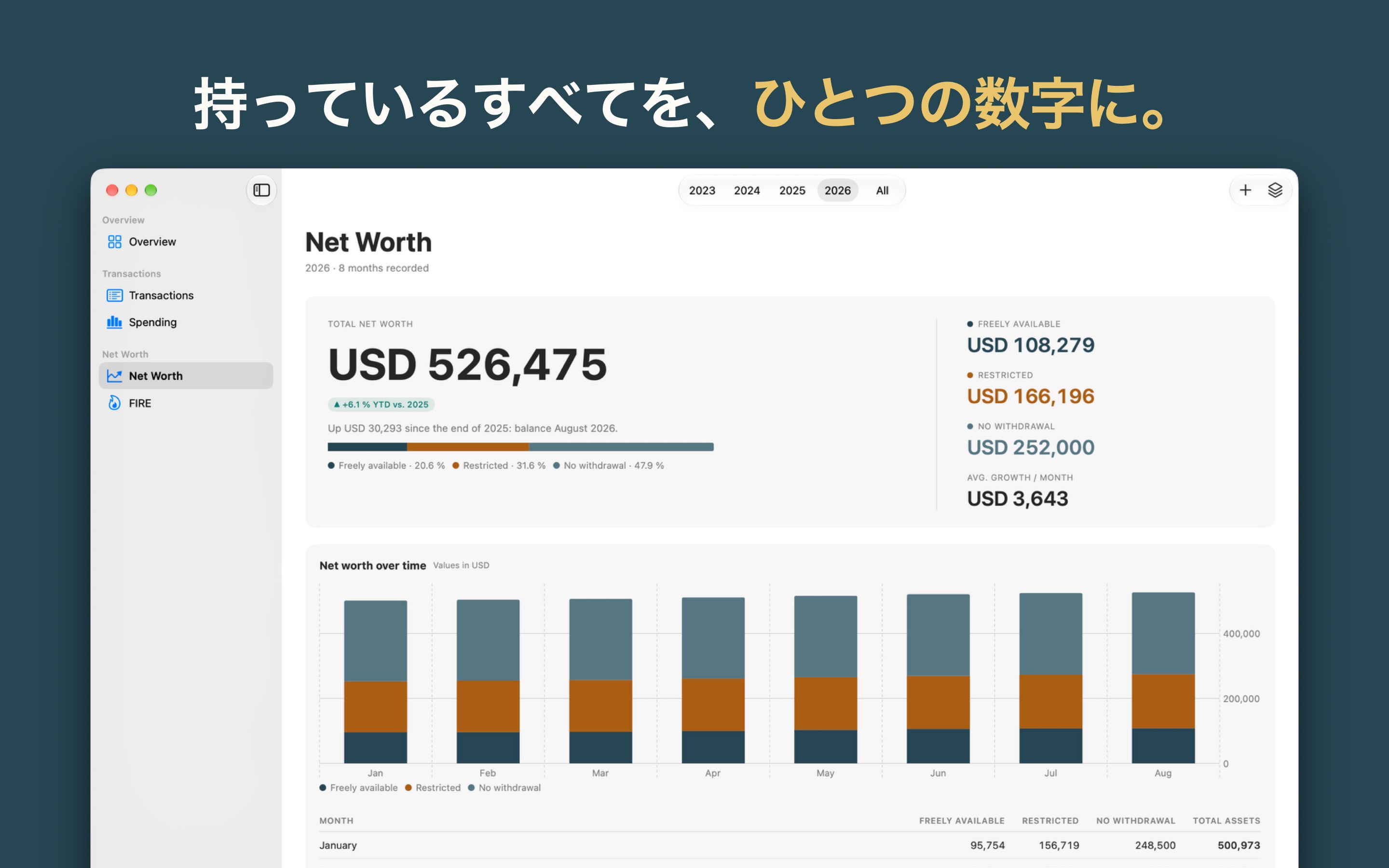
Task: Open Overview grid icon in sidebar
Action: (x=114, y=242)
